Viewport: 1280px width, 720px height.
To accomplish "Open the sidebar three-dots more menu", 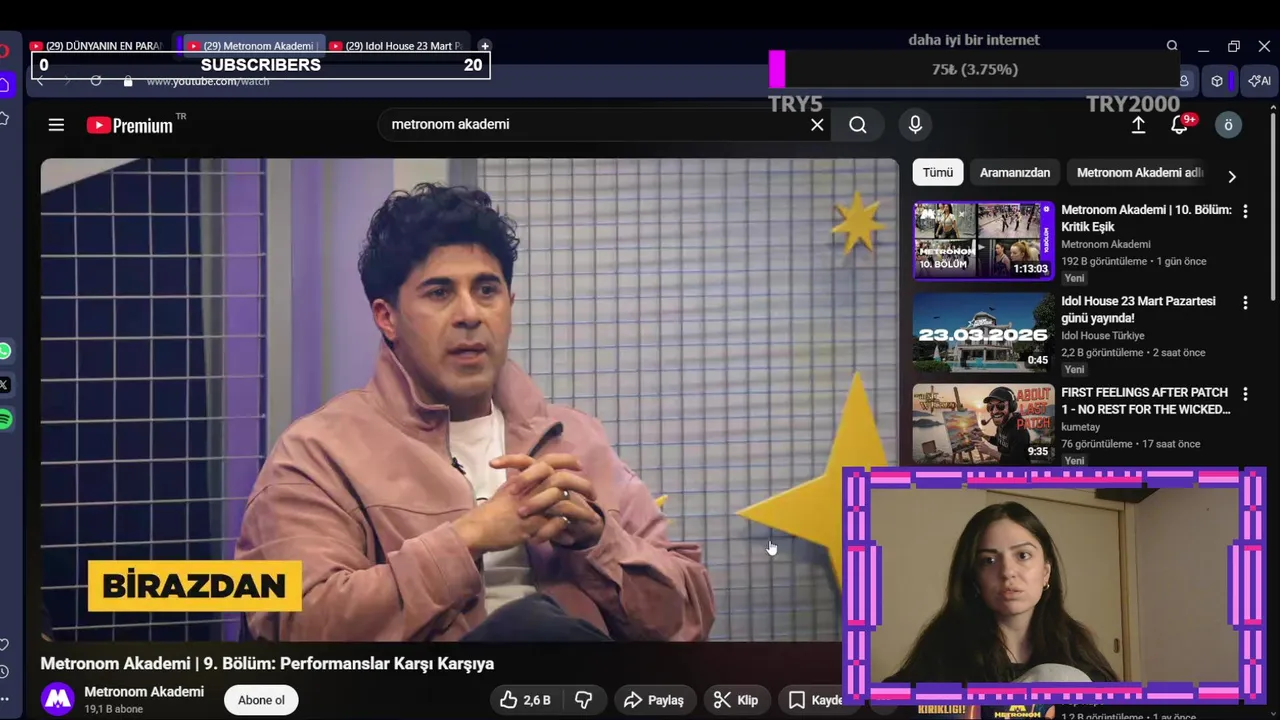I will pos(5,699).
